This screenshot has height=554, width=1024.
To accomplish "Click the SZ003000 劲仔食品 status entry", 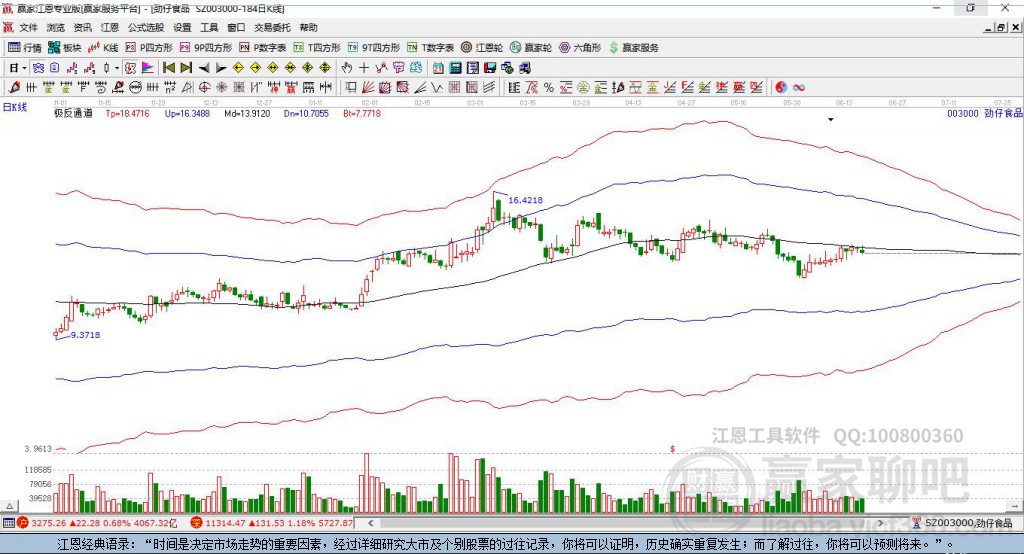I will point(962,523).
